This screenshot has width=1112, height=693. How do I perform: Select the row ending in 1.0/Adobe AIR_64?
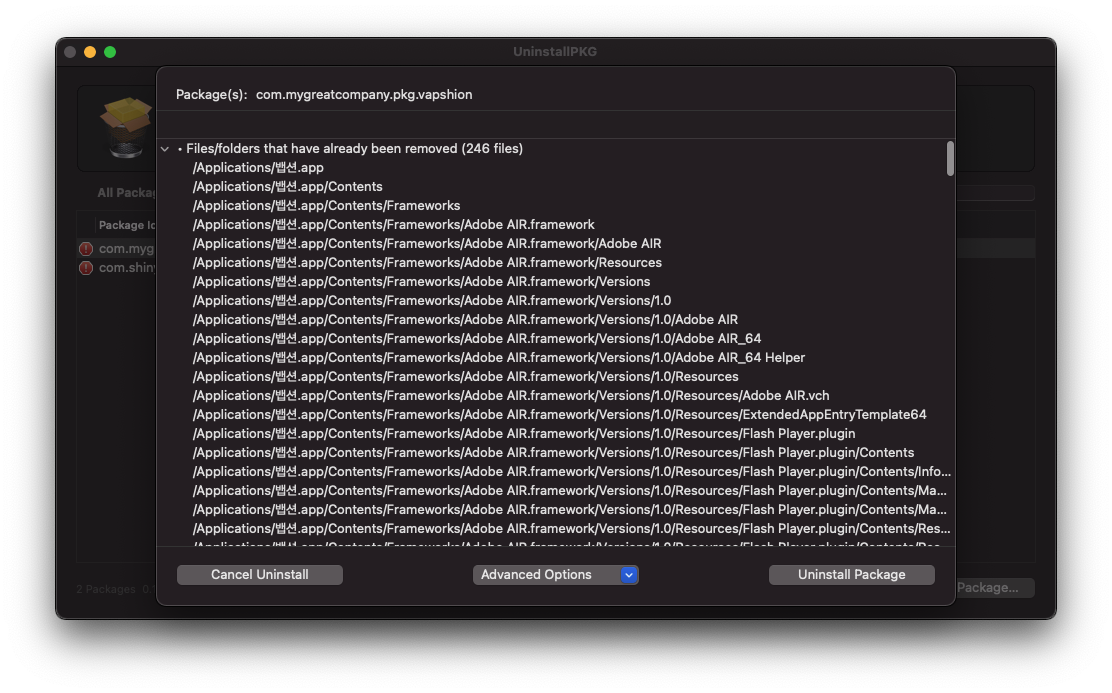[554, 339]
